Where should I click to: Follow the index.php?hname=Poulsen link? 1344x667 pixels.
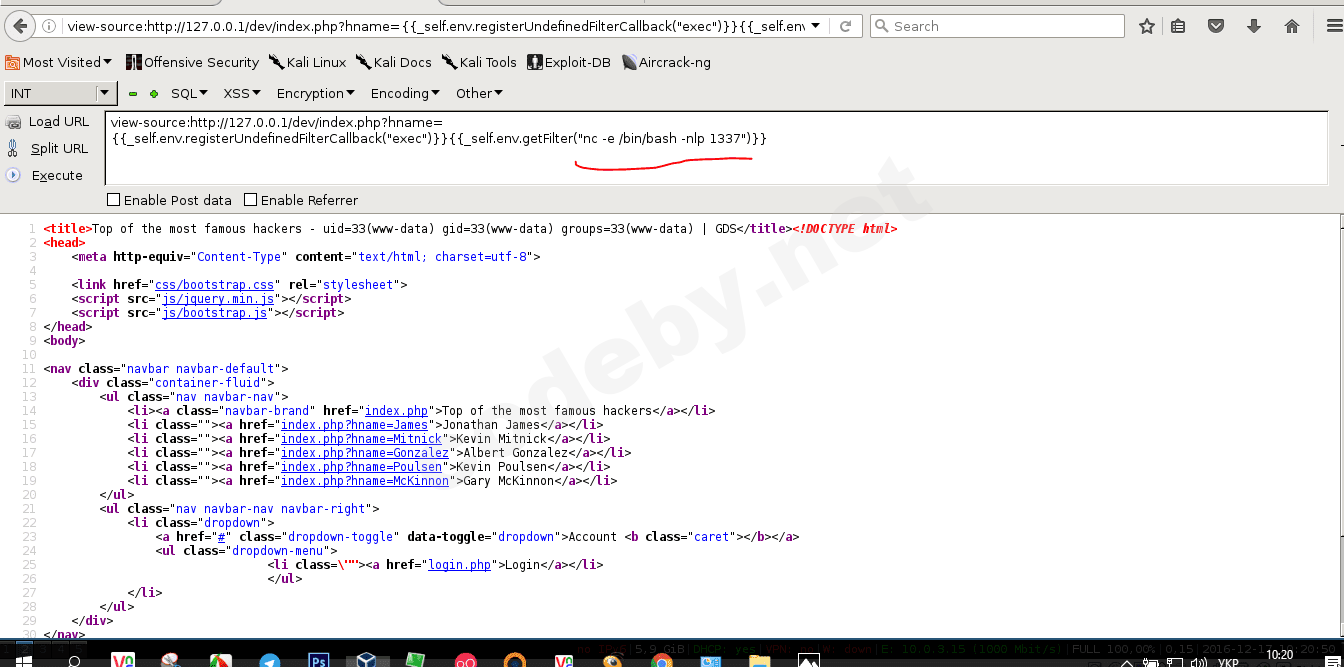click(x=361, y=467)
